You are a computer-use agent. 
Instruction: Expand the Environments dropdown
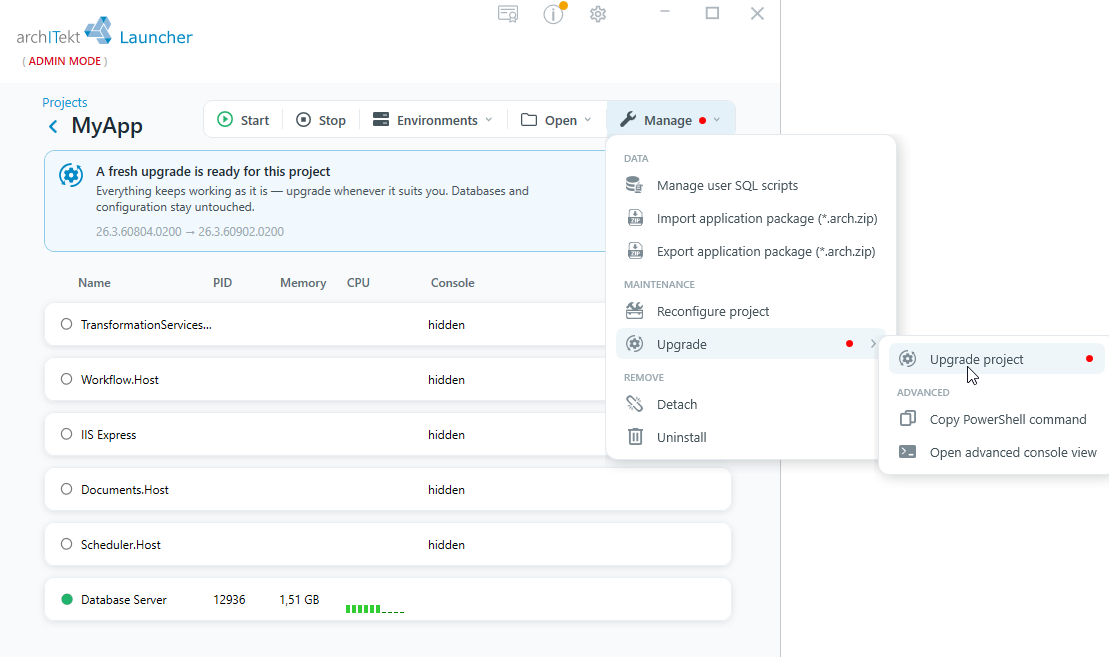click(x=432, y=120)
